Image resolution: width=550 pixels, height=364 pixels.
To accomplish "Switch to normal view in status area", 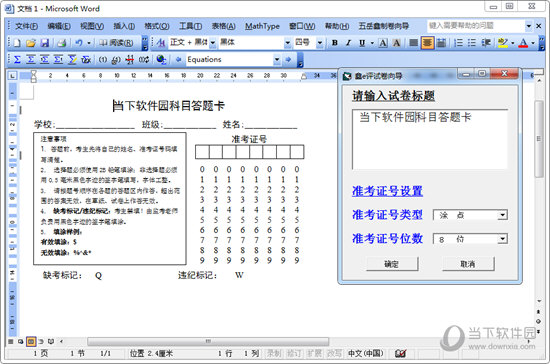I will pos(11,341).
